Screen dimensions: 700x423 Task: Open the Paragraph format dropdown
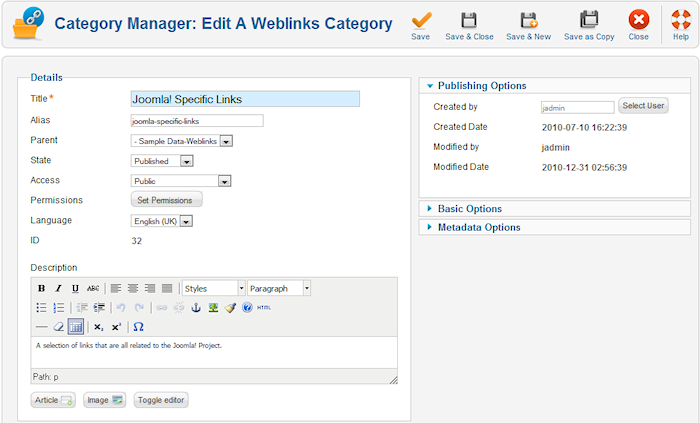click(279, 288)
